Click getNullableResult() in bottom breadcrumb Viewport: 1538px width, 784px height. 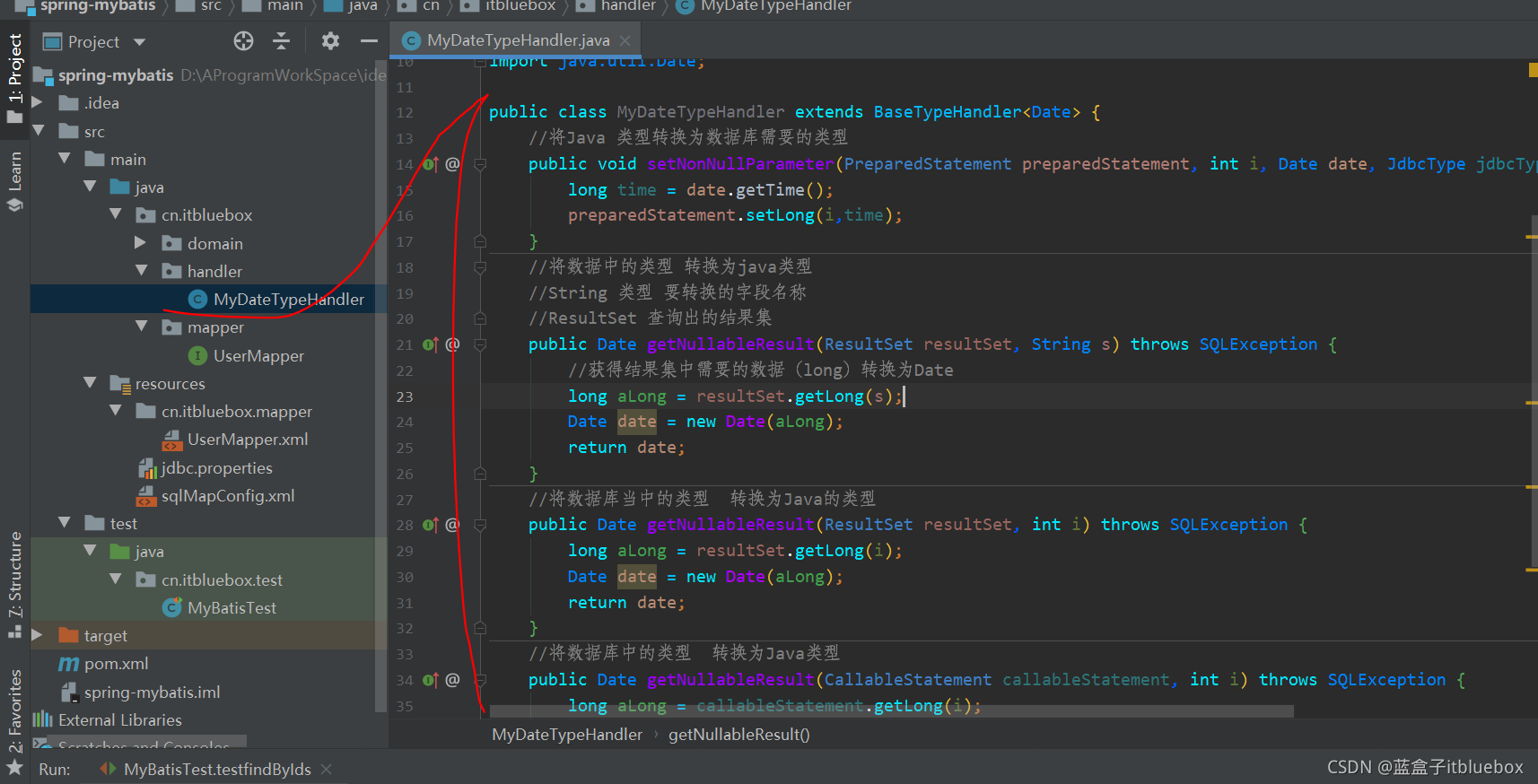point(739,735)
